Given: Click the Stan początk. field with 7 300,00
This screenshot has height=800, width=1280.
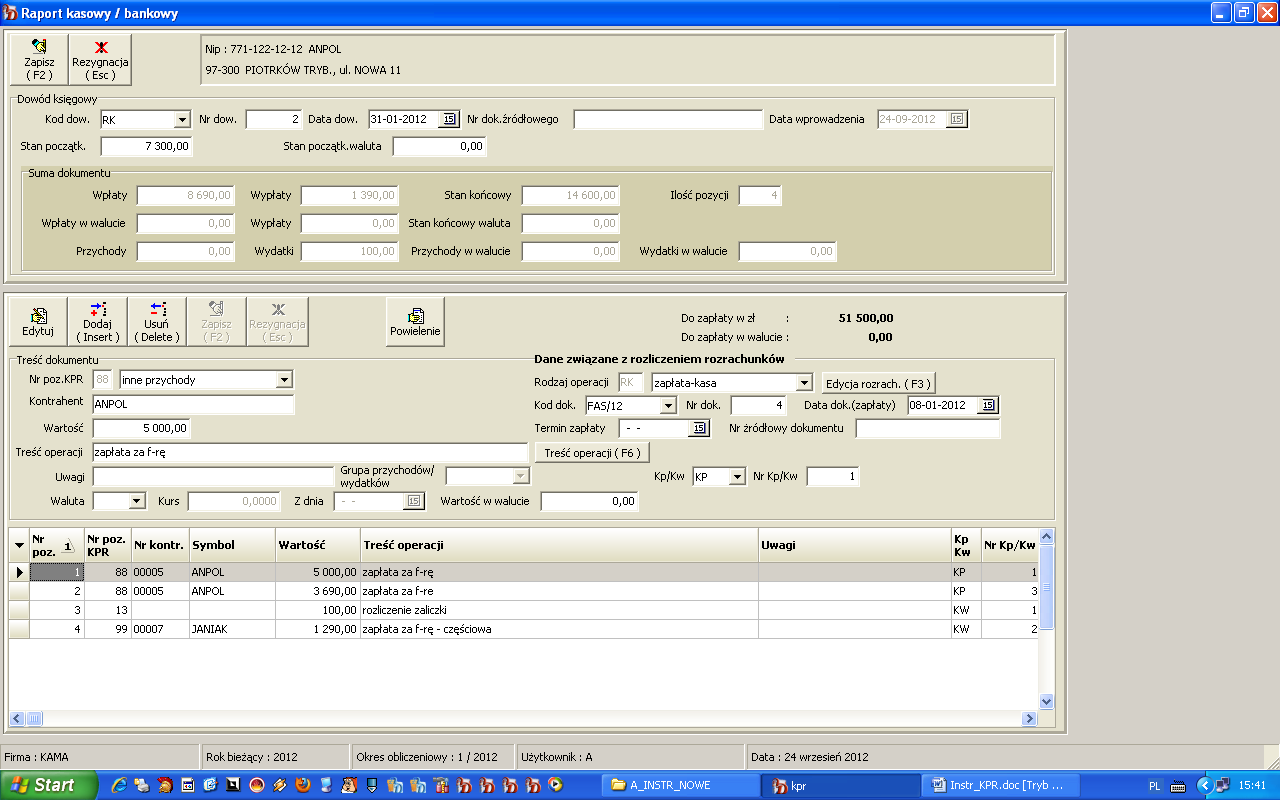Looking at the screenshot, I should 146,146.
